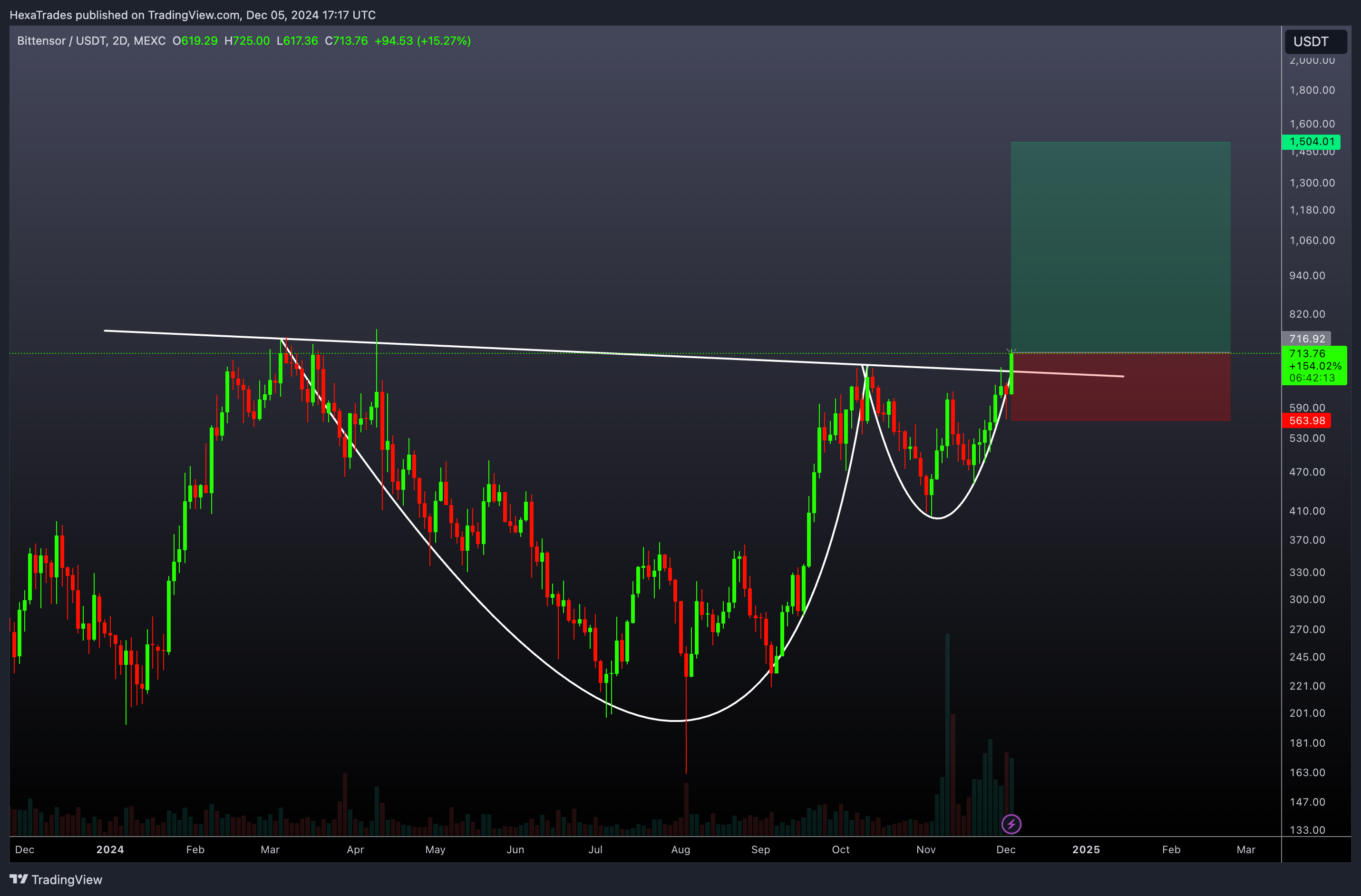Viewport: 1361px width, 896px height.
Task: Click the red stop-loss zone
Action: [x=1120, y=387]
